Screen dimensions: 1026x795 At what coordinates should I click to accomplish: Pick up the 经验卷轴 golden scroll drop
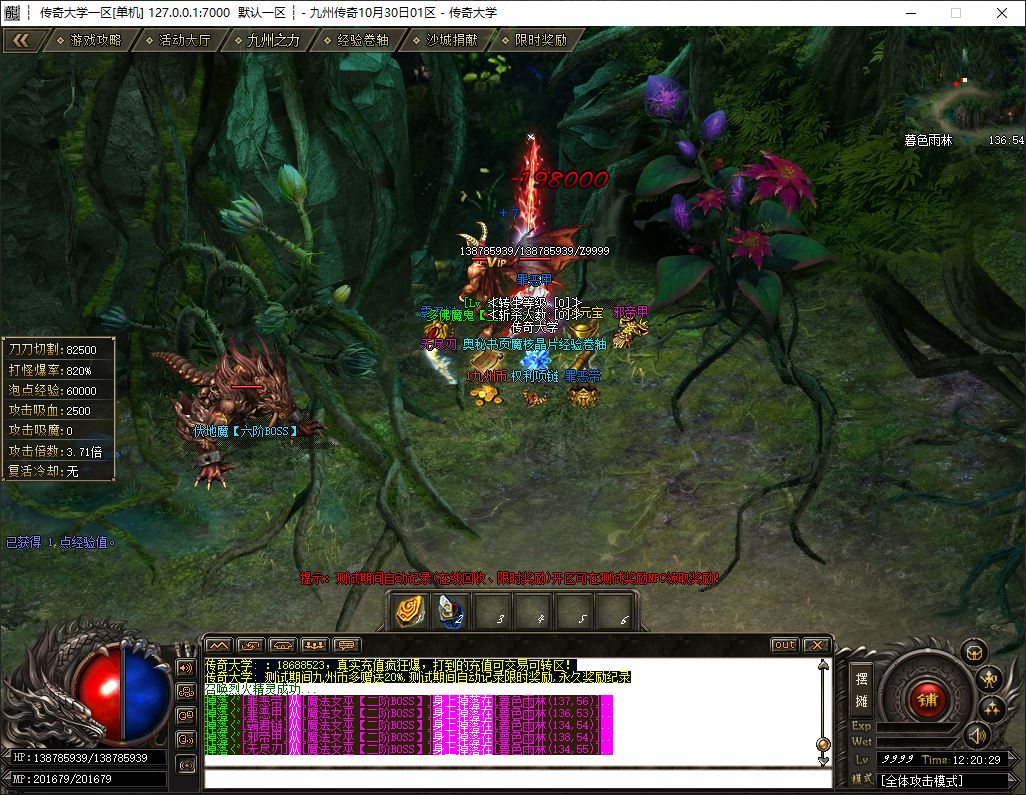tap(581, 361)
